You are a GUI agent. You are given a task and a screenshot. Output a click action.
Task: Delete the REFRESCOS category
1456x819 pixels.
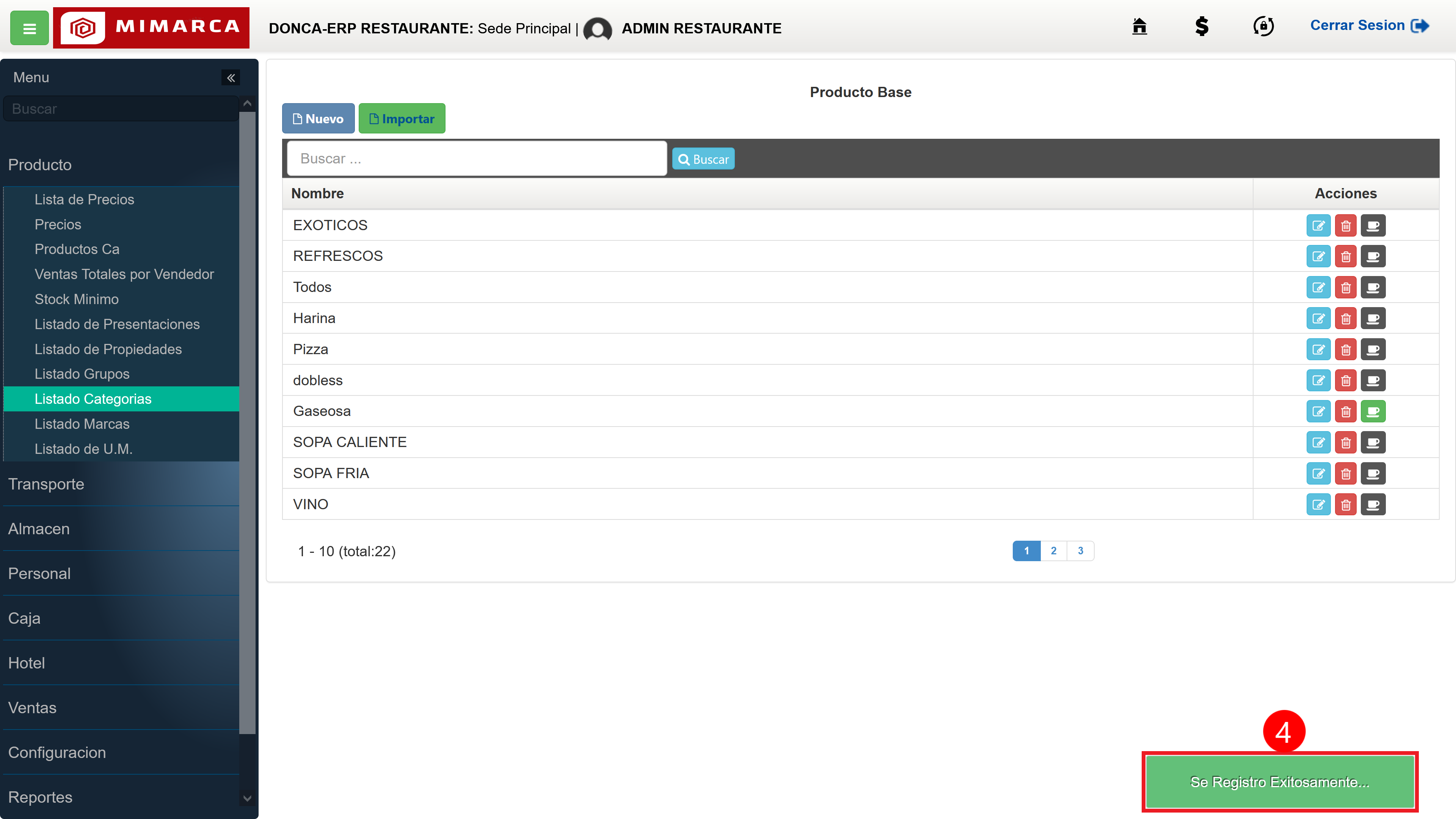click(x=1346, y=257)
